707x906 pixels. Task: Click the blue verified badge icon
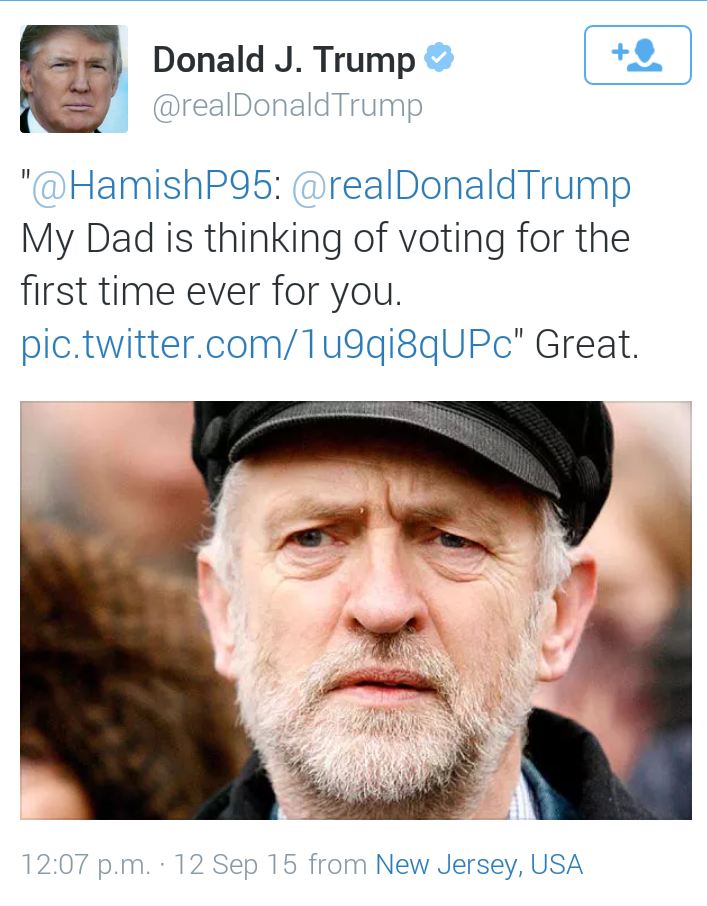[439, 59]
